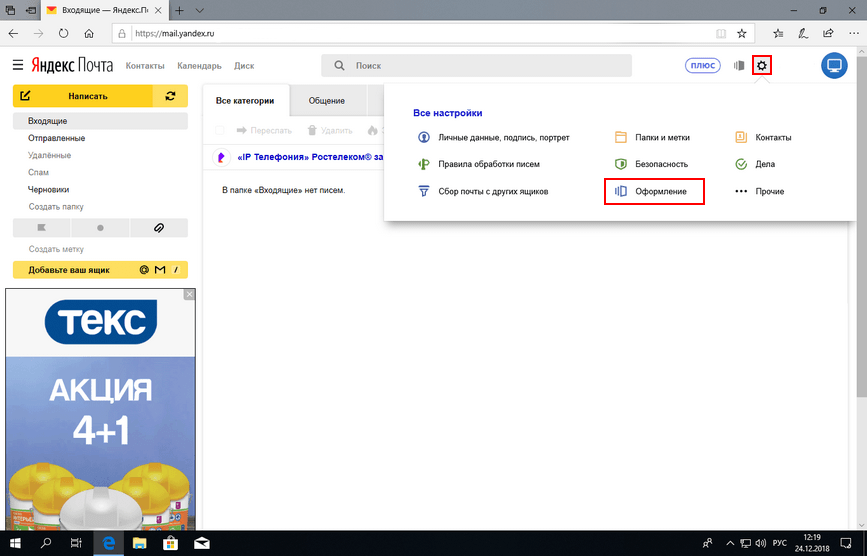Select the Все категории tab

(245, 101)
